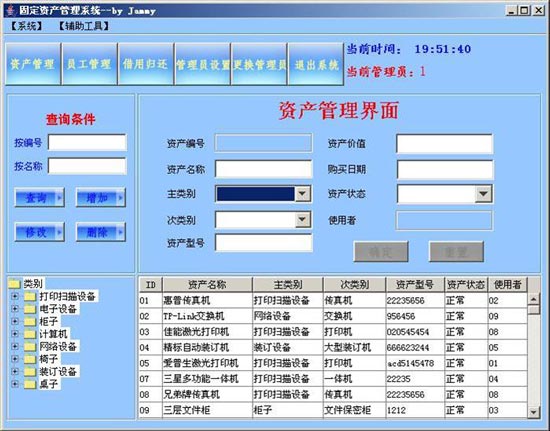Click the 椅子 folder icon

point(30,359)
